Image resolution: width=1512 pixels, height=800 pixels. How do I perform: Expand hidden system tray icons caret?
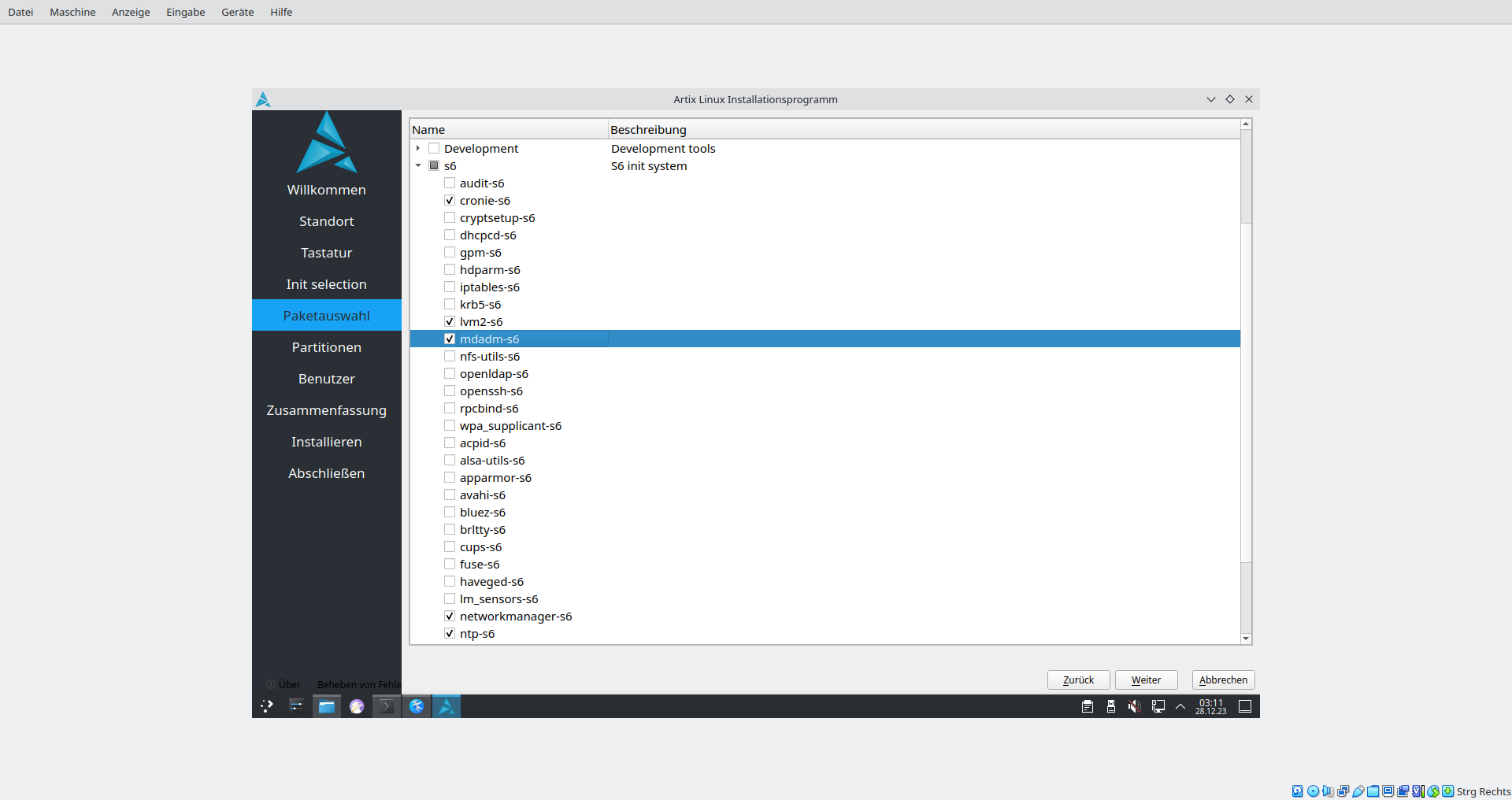click(1180, 706)
